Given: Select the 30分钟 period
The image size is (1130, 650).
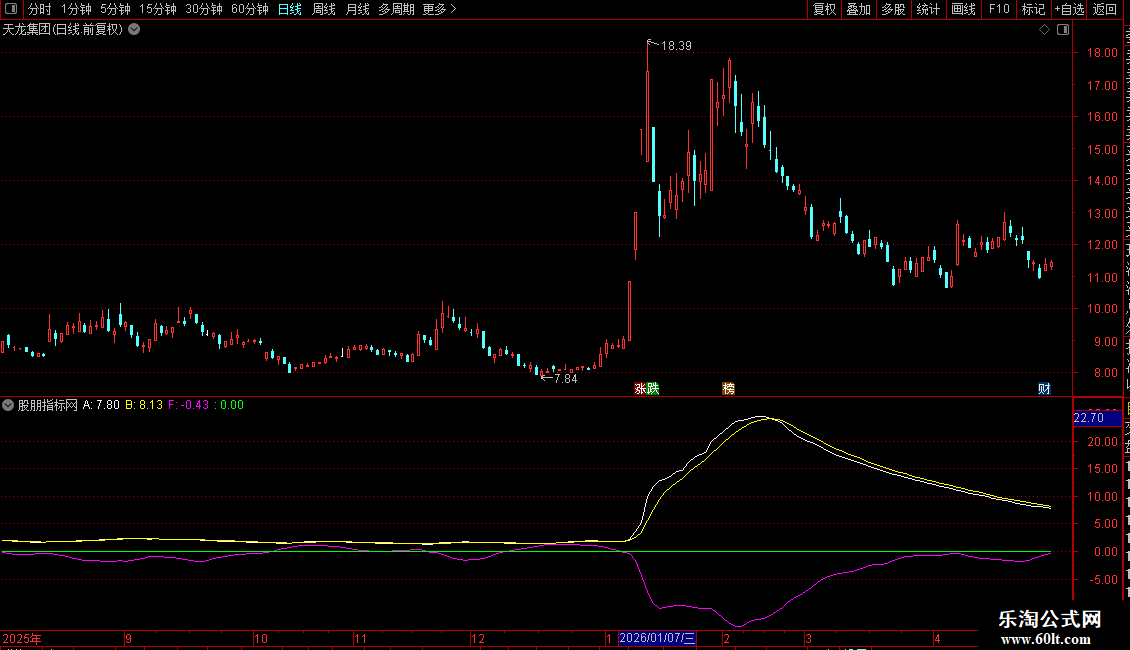Looking at the screenshot, I should click(x=204, y=9).
